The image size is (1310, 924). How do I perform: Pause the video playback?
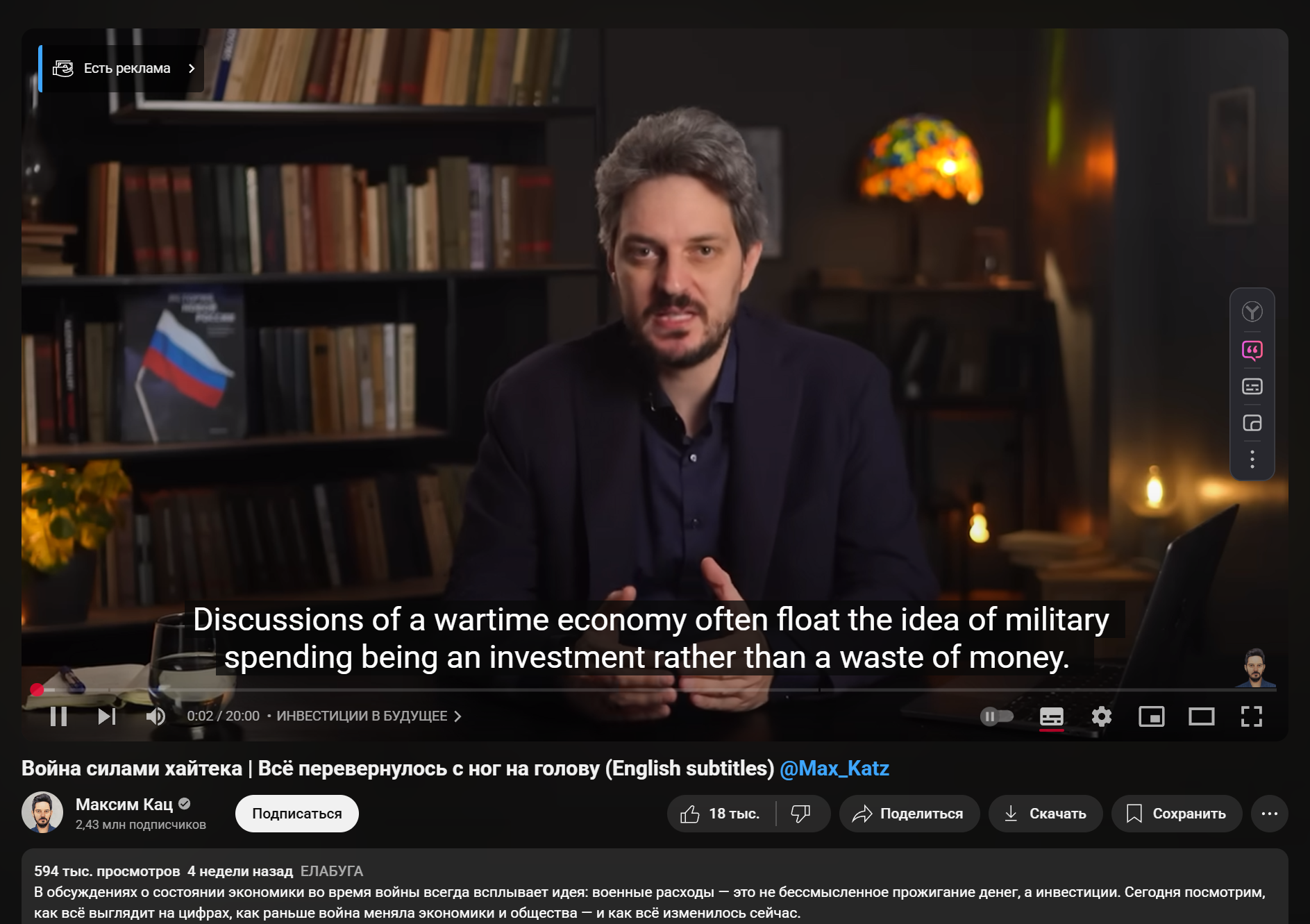59,716
